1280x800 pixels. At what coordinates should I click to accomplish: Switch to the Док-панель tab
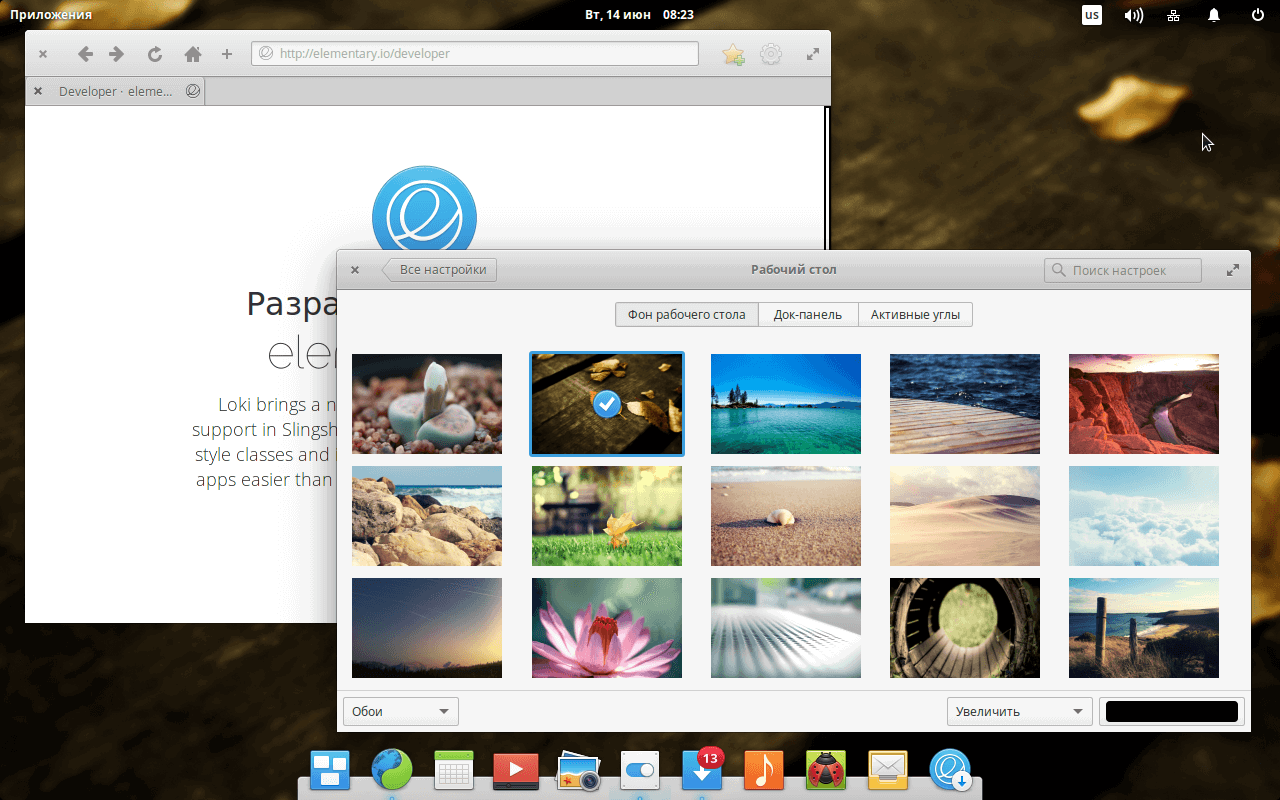point(808,314)
